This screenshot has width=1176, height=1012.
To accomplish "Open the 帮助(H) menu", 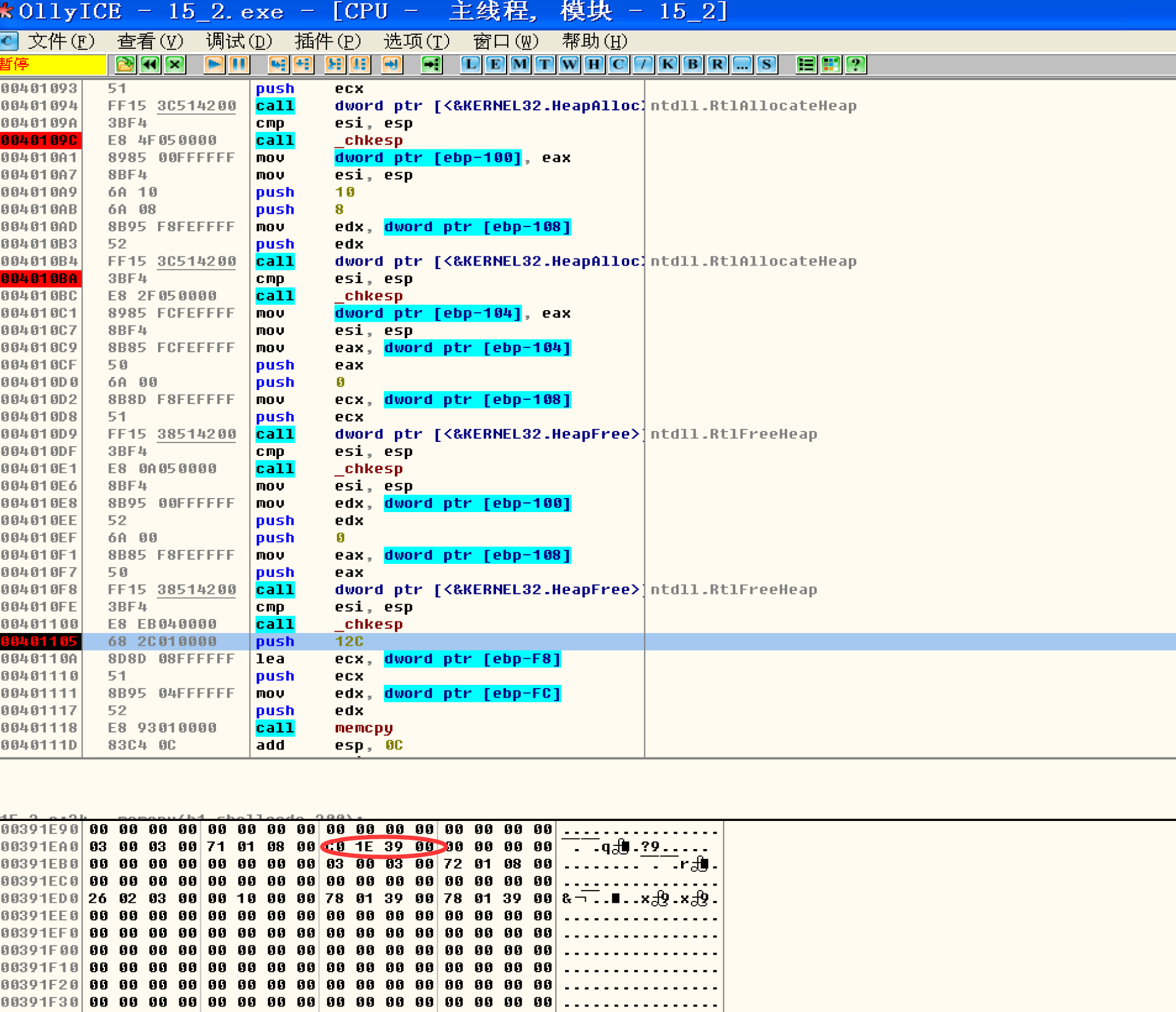I will 594,42.
